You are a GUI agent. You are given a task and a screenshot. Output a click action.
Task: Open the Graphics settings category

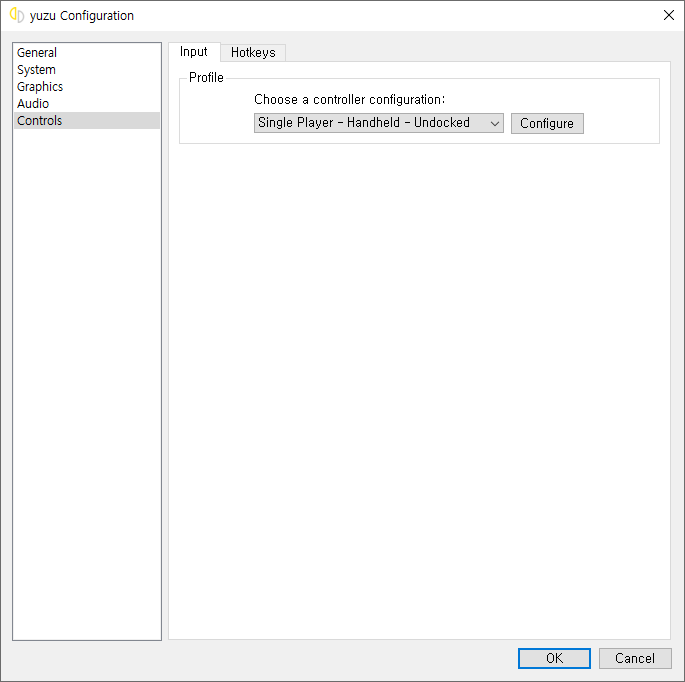[x=86, y=87]
